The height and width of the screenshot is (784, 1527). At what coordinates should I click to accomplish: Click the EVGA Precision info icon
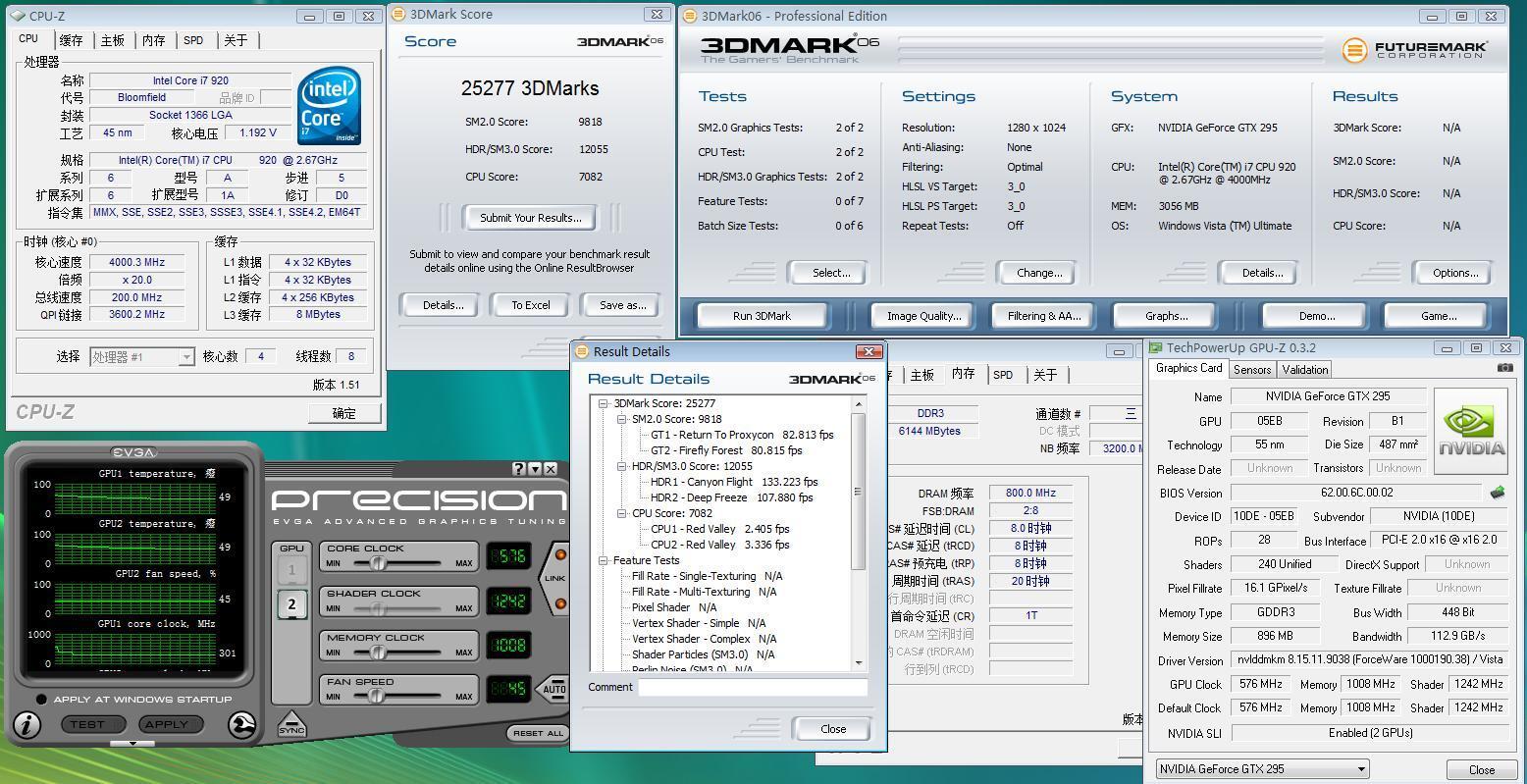pos(26,725)
